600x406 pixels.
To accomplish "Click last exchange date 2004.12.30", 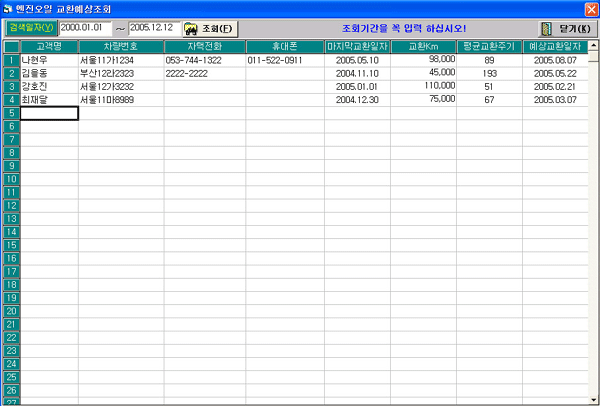I will tap(357, 100).
